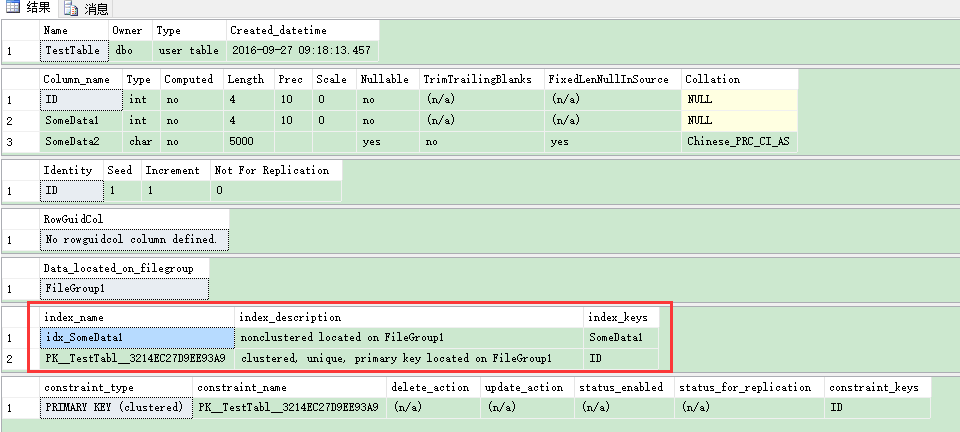The width and height of the screenshot is (960, 432).
Task: Select the FileGroup1 filegroup cell
Action: (124, 288)
